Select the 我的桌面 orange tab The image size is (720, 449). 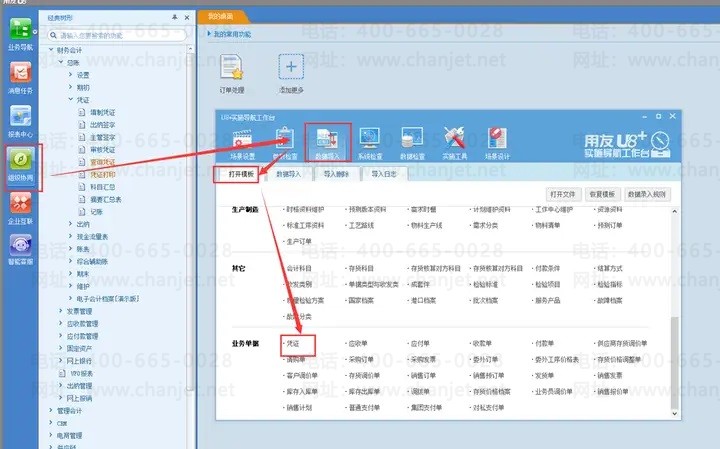click(221, 17)
